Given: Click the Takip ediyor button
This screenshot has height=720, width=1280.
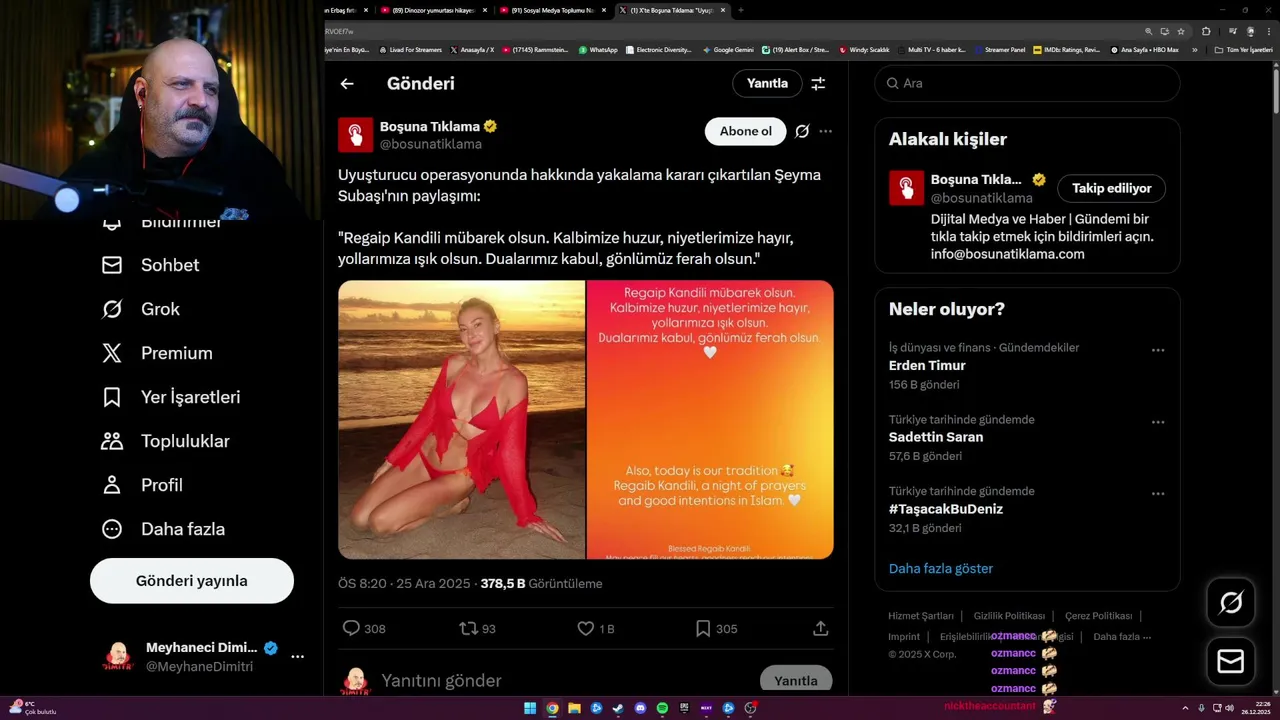Looking at the screenshot, I should pyautogui.click(x=1111, y=188).
